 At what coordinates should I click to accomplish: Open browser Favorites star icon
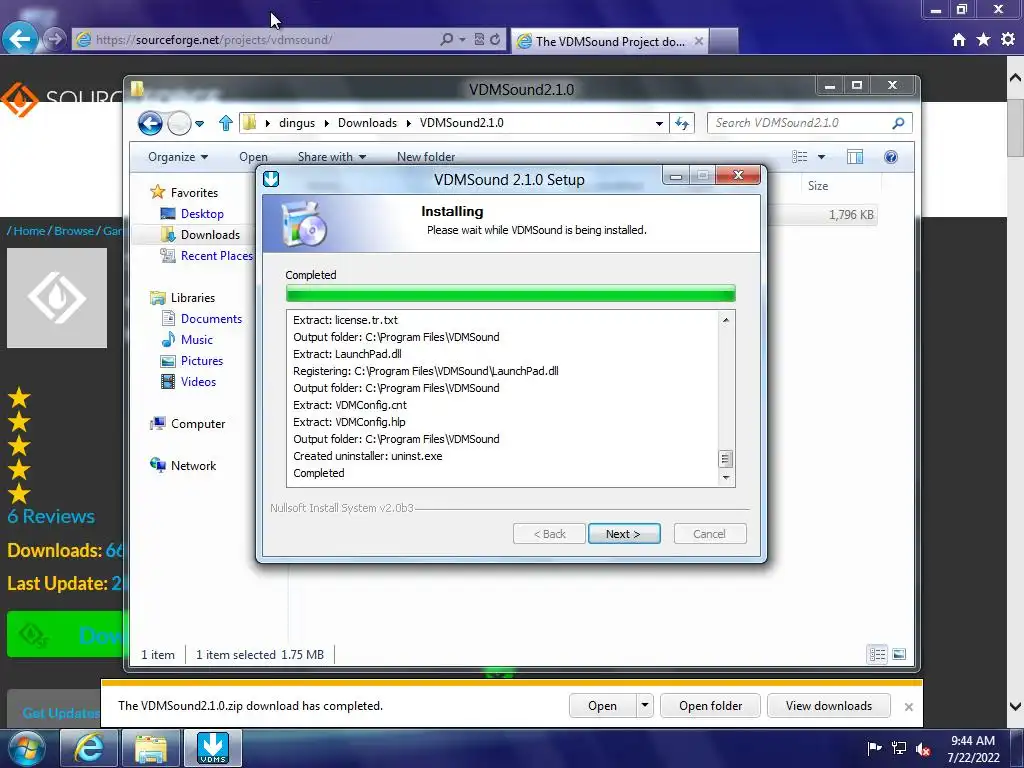[x=983, y=40]
